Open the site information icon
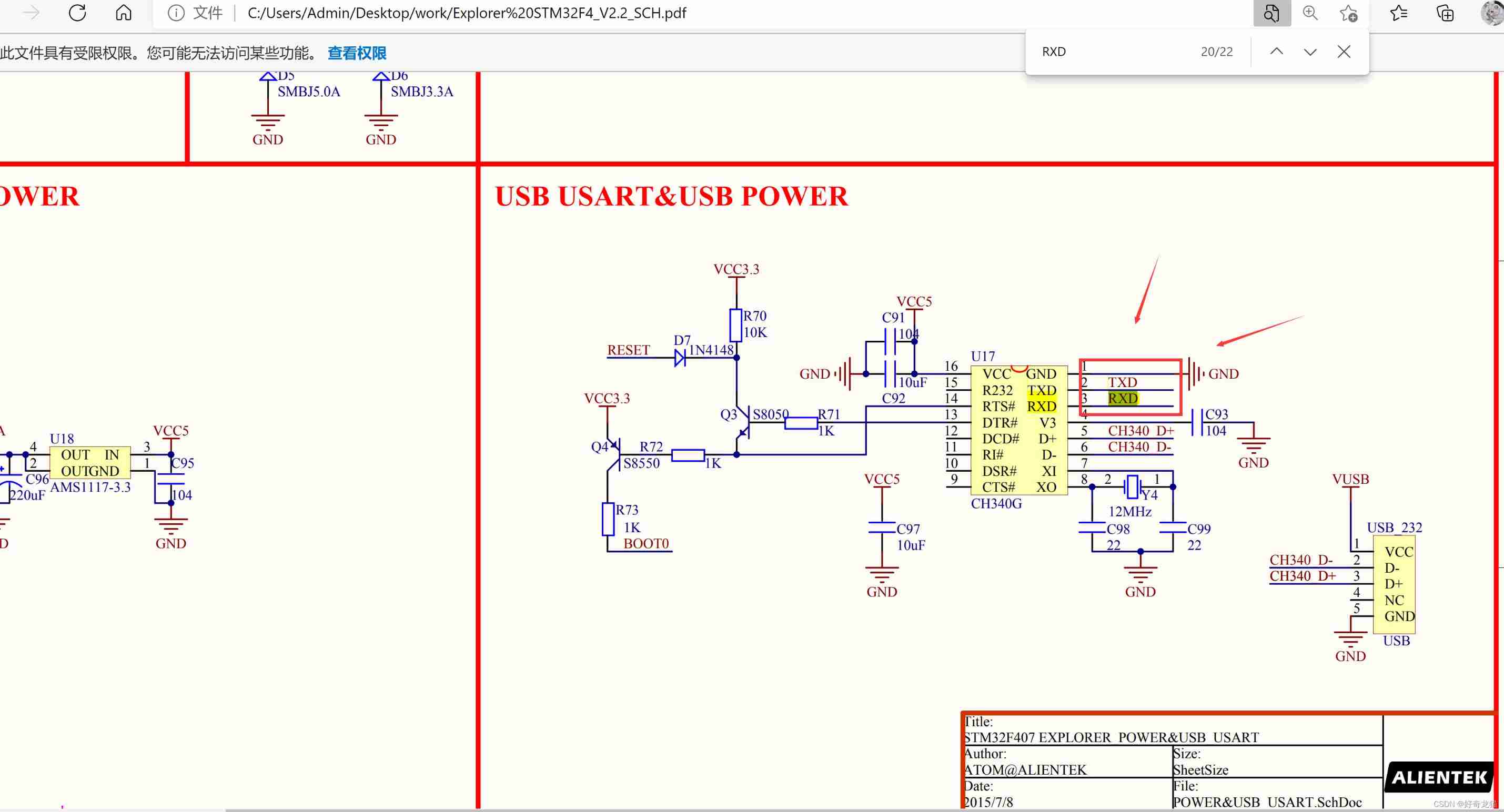Screen dimensions: 1504x812 (x=176, y=13)
